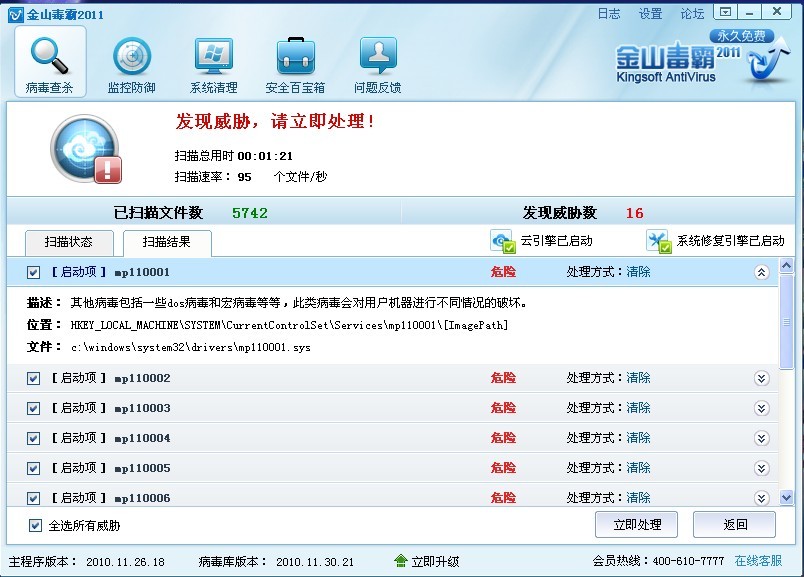Click the threat count 16

click(x=634, y=213)
